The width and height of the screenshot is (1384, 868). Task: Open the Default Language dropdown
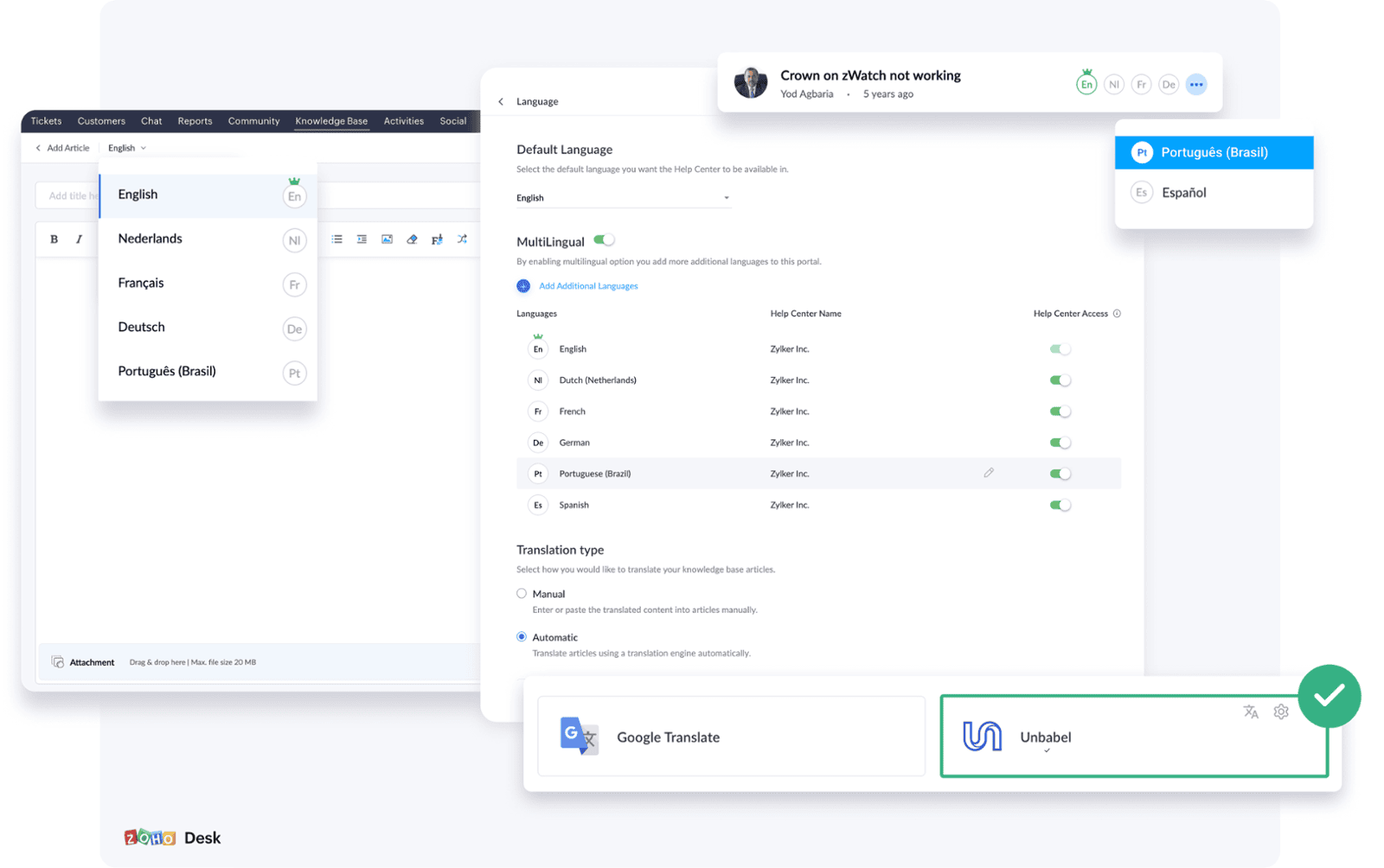(x=623, y=198)
